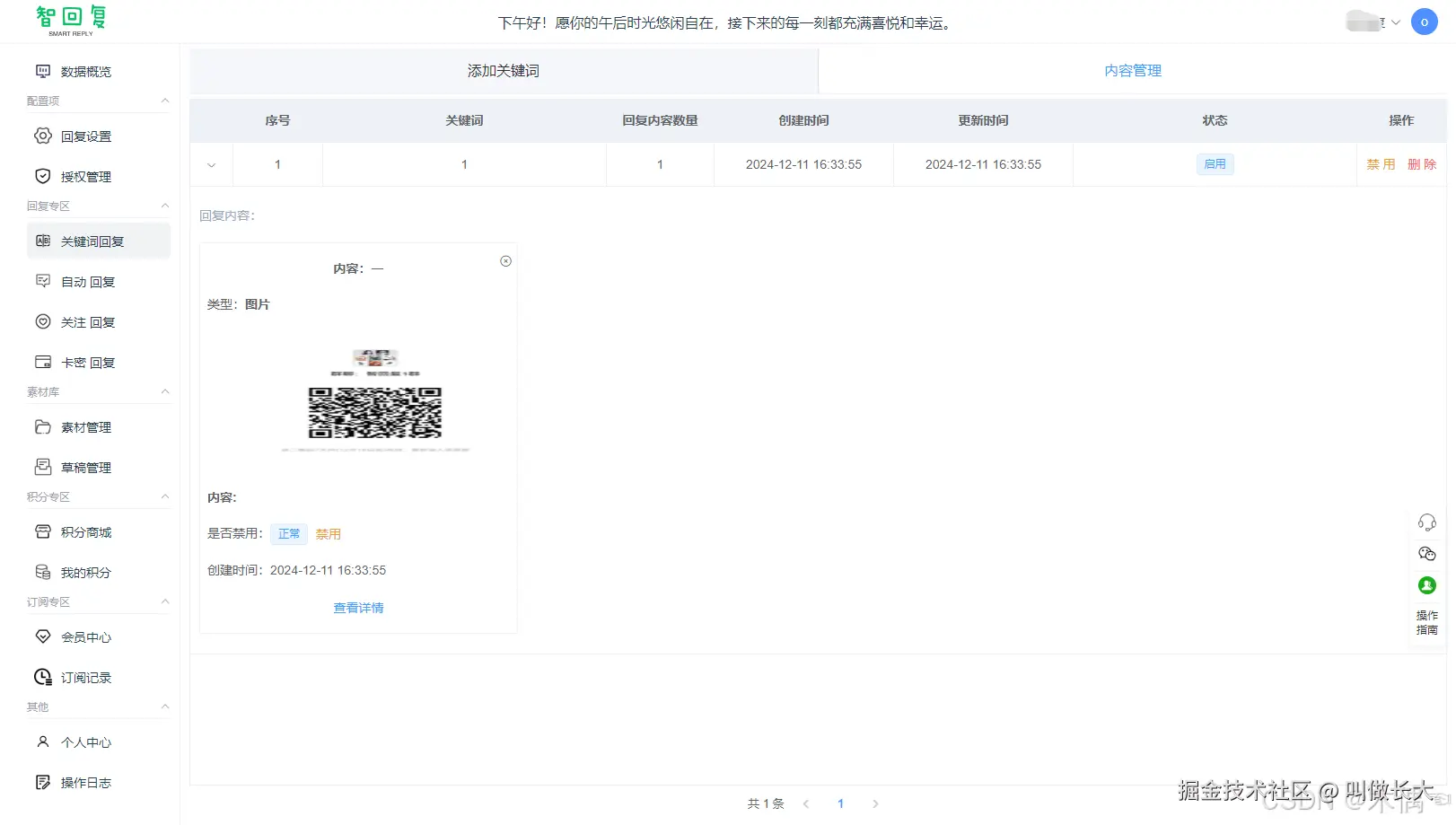The width and height of the screenshot is (1456, 825).
Task: Open 素材管理 under 素材库
Action: coord(85,426)
